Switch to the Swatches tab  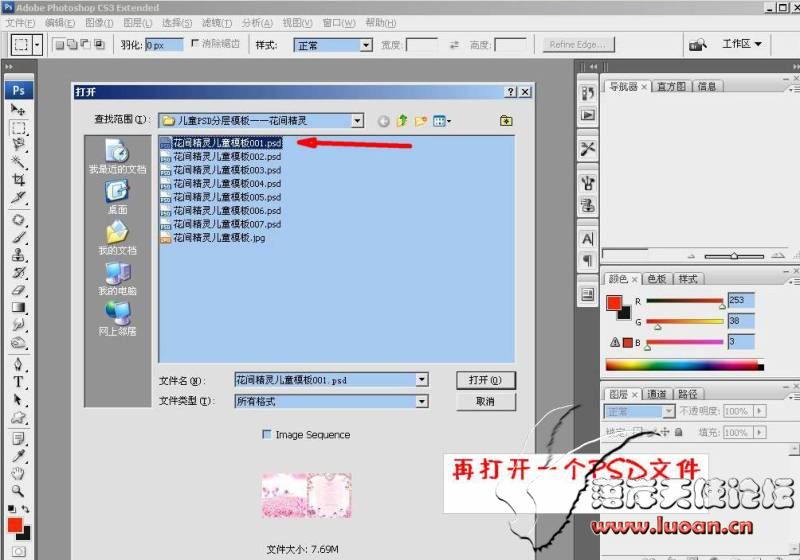click(x=657, y=279)
